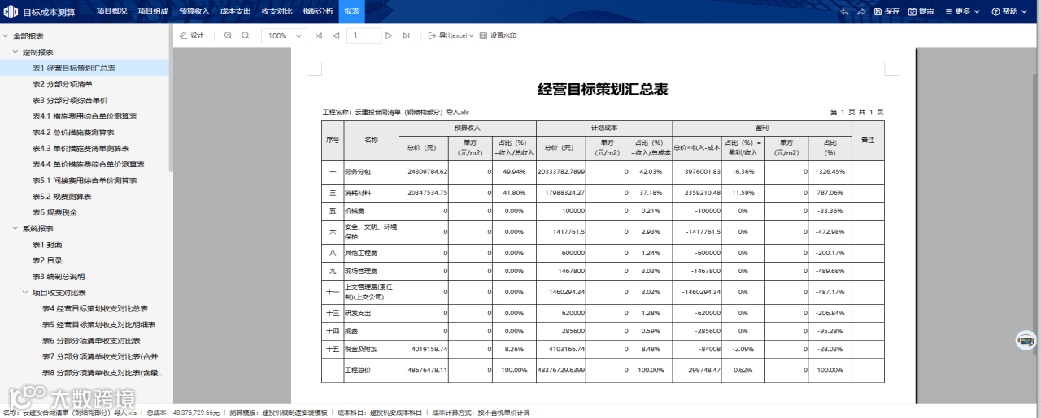Click the 现场管理费 row name cell
Viewport: 1041px width, 418px height.
tap(371, 271)
